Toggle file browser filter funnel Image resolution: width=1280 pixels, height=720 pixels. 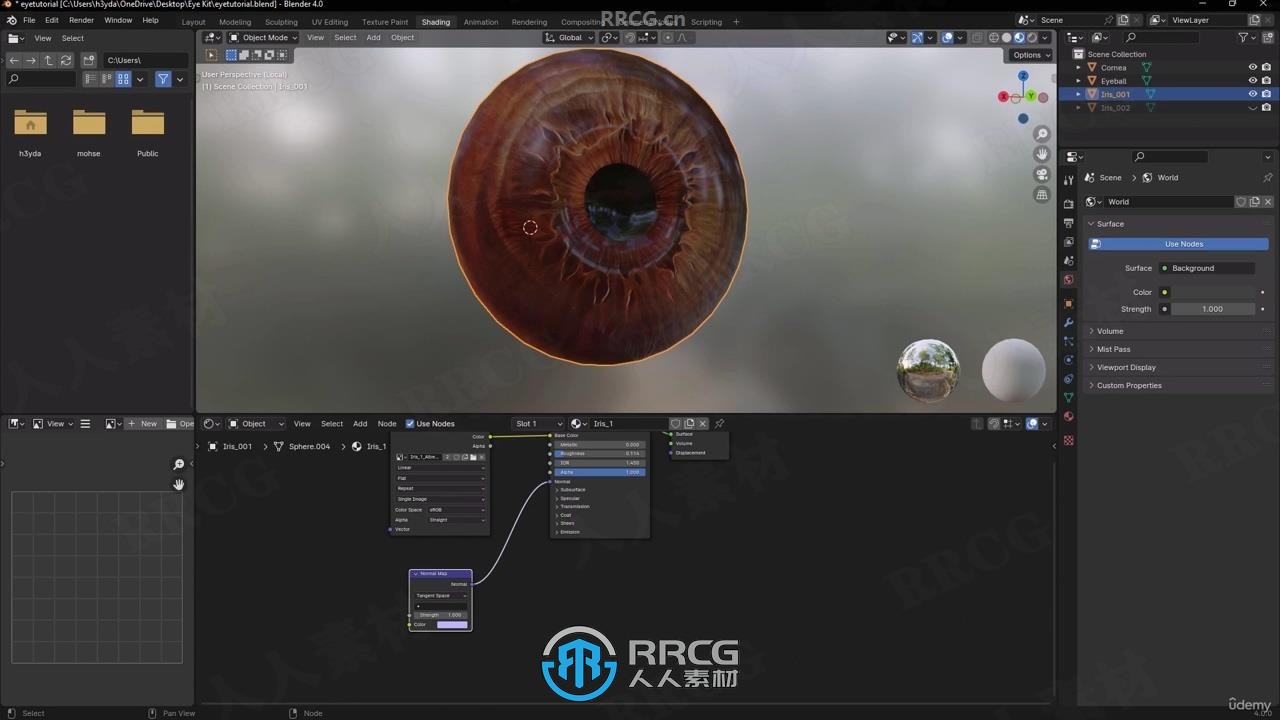[163, 79]
